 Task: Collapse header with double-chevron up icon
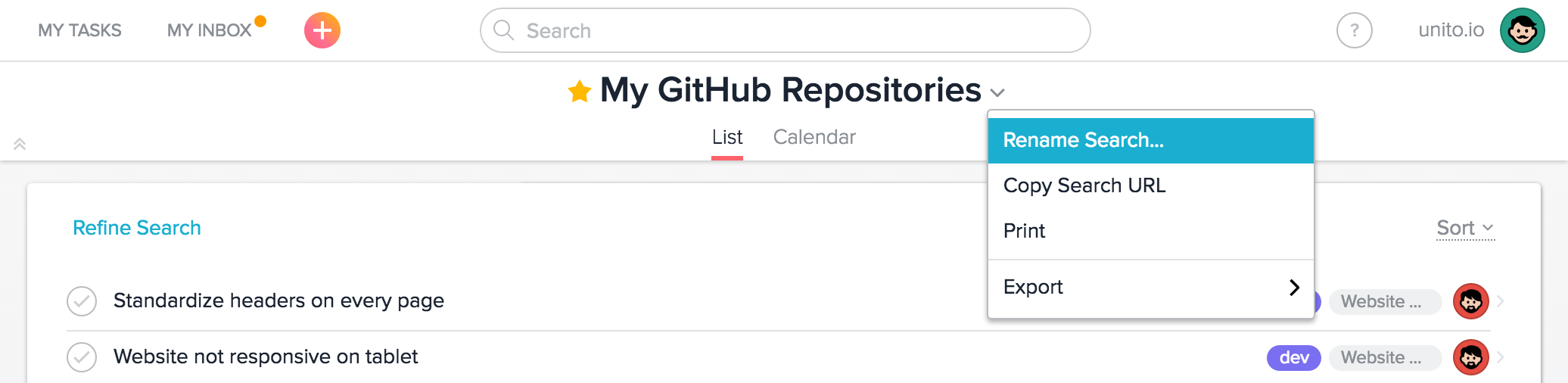[x=20, y=144]
